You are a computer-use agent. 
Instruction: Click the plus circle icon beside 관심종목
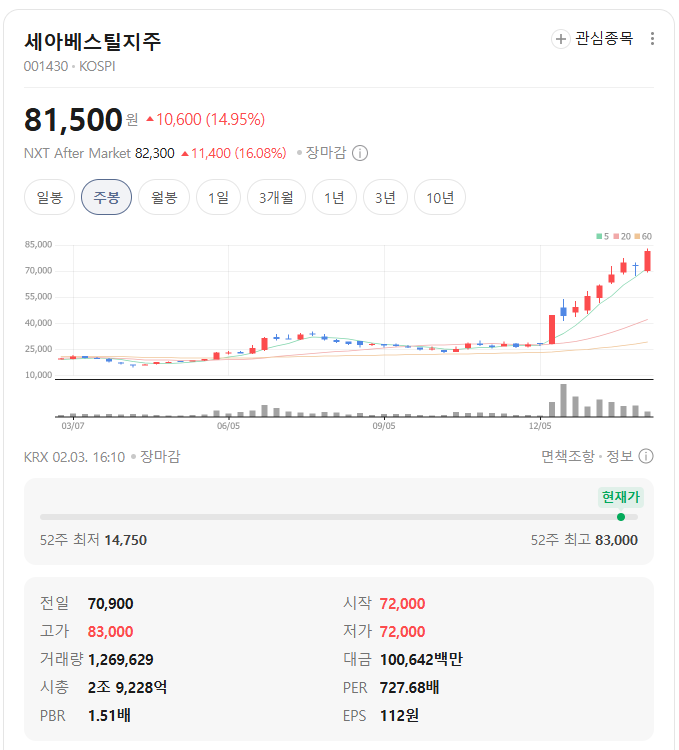[x=560, y=39]
